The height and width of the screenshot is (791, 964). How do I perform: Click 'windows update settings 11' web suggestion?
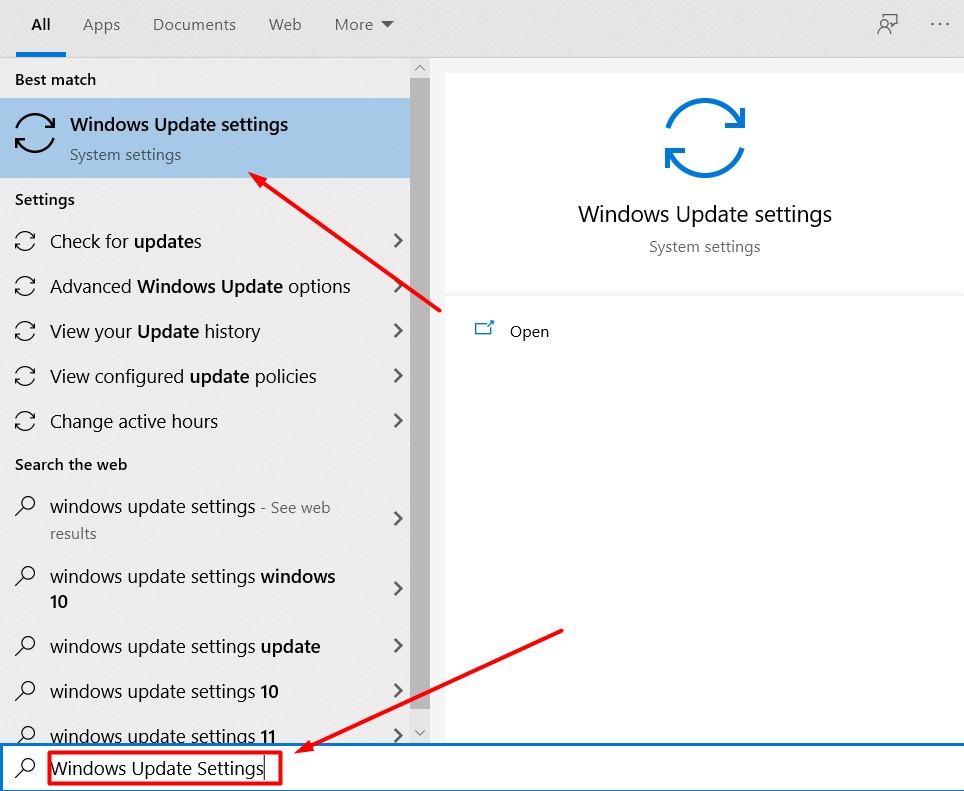coord(162,735)
